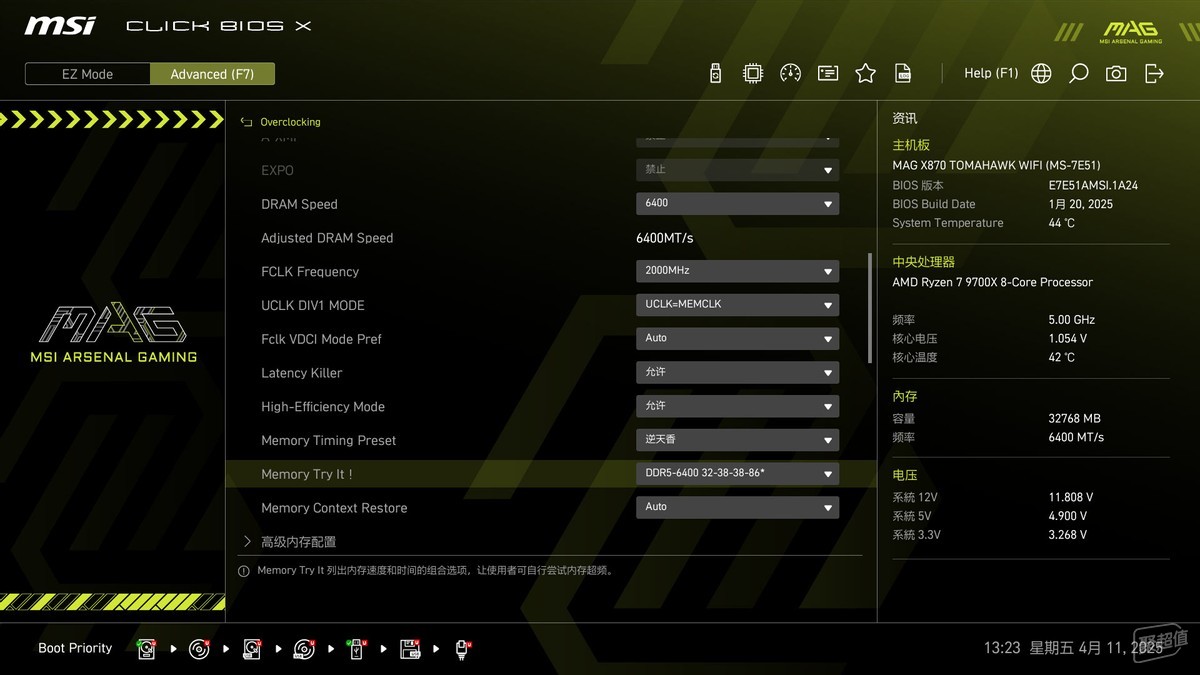This screenshot has width=1200, height=675.
Task: Open the UCLK DIV1 MODE dropdown
Action: (737, 305)
